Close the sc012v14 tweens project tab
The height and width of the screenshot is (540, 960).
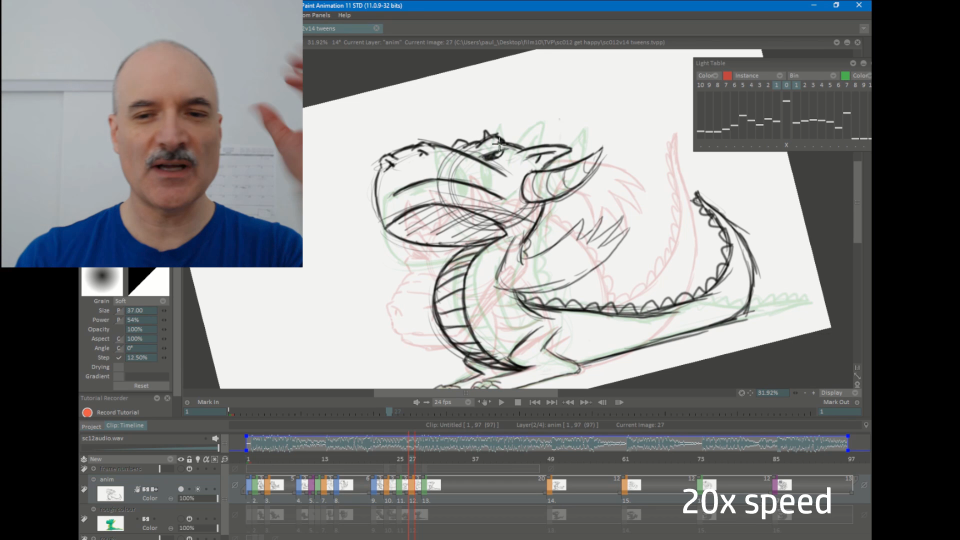[377, 28]
